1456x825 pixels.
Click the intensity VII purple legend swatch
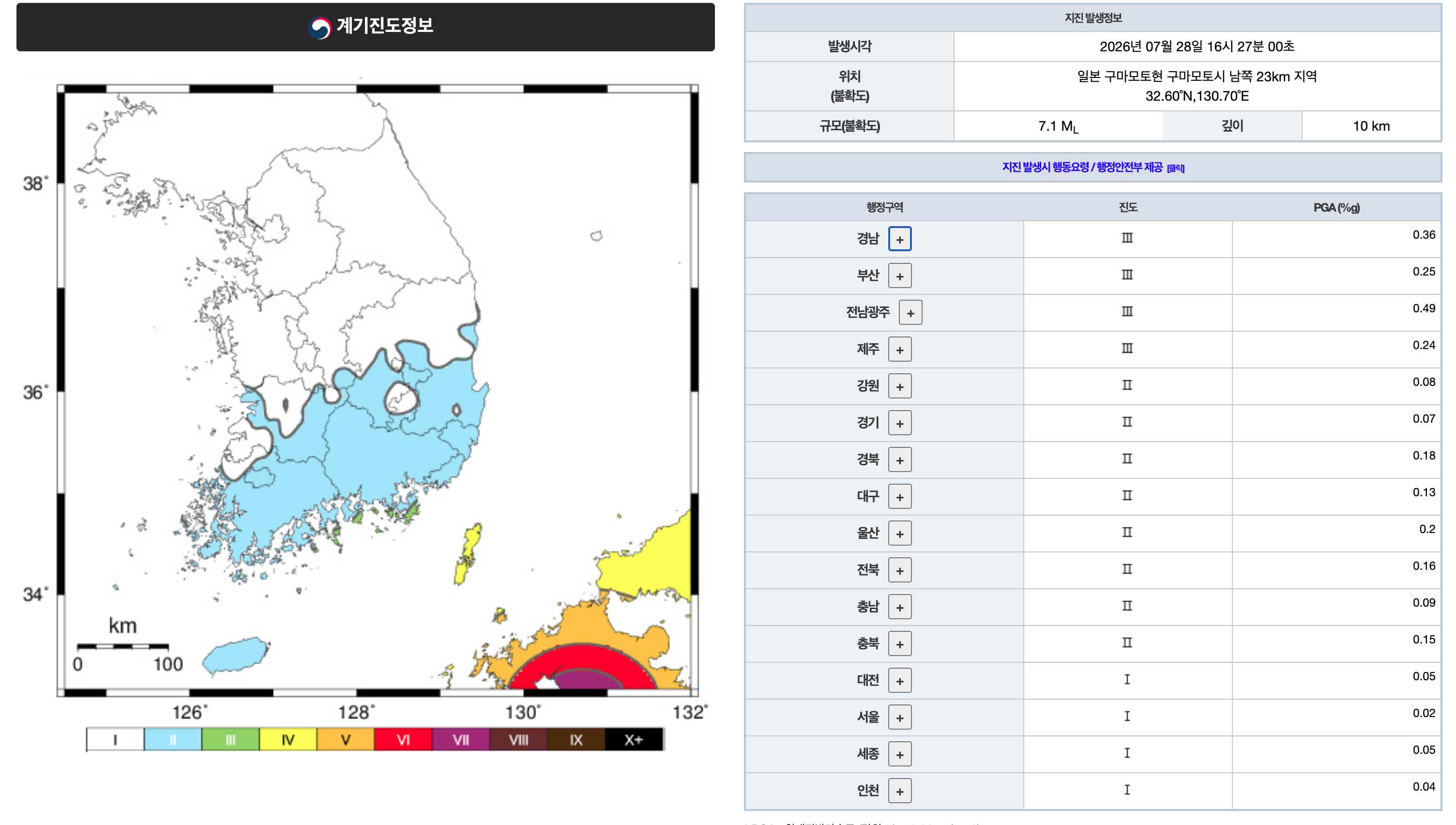461,739
